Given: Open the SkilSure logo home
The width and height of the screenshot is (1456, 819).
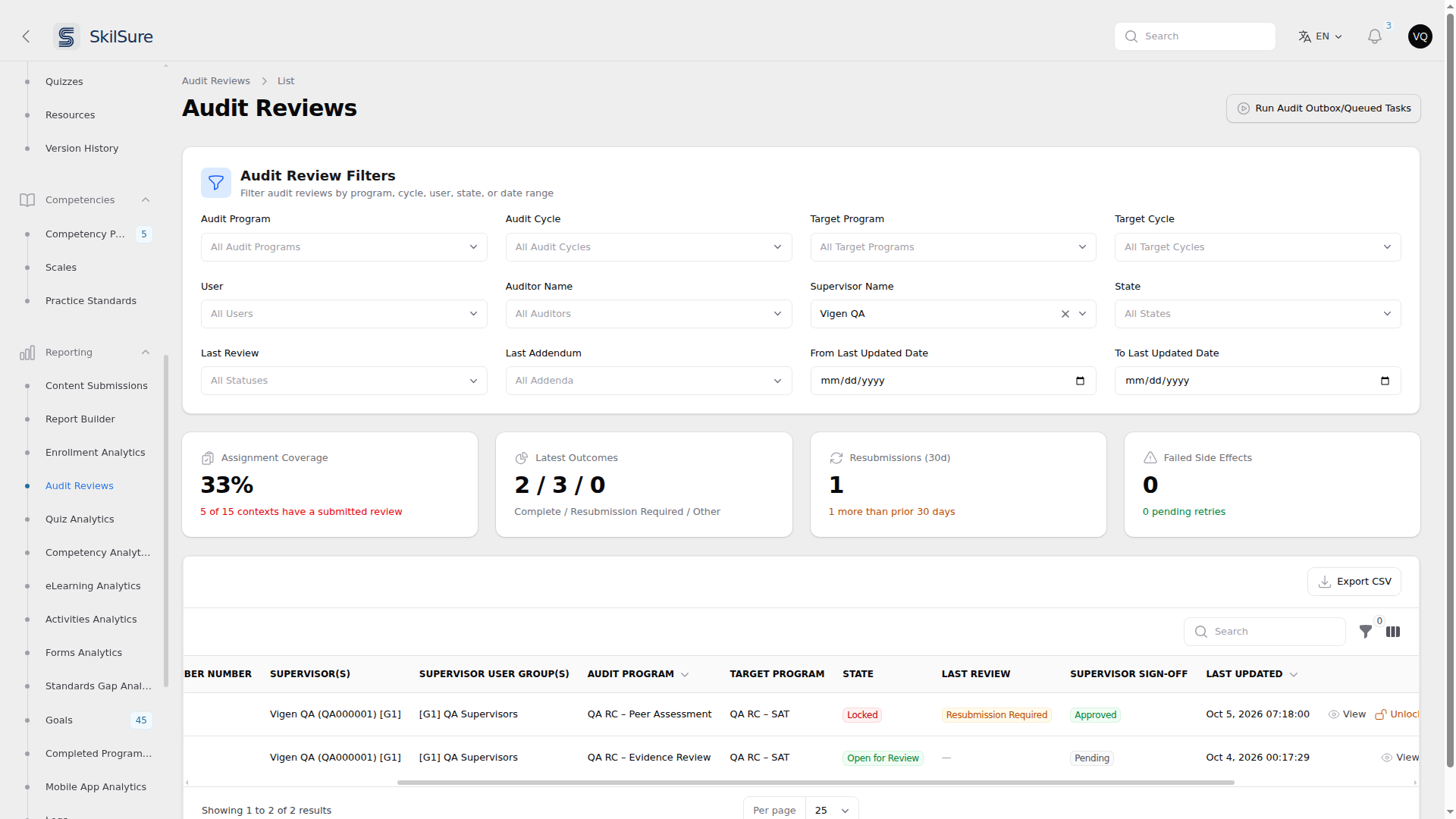Looking at the screenshot, I should pos(104,36).
